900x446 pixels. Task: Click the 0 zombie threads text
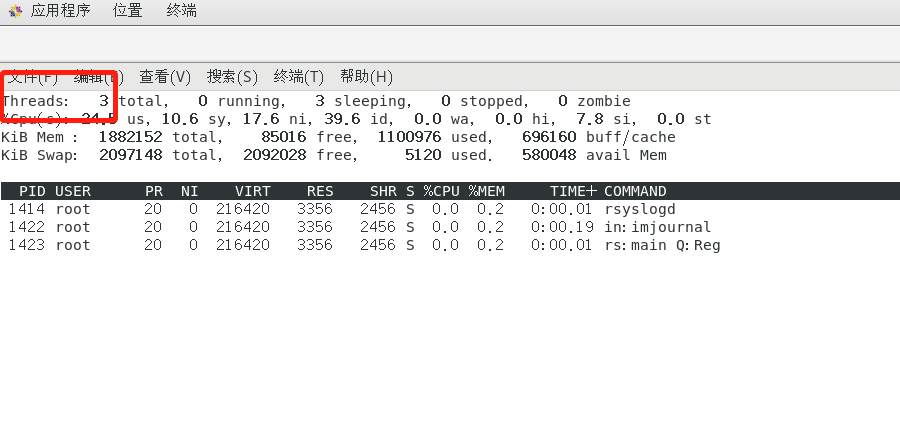[594, 102]
